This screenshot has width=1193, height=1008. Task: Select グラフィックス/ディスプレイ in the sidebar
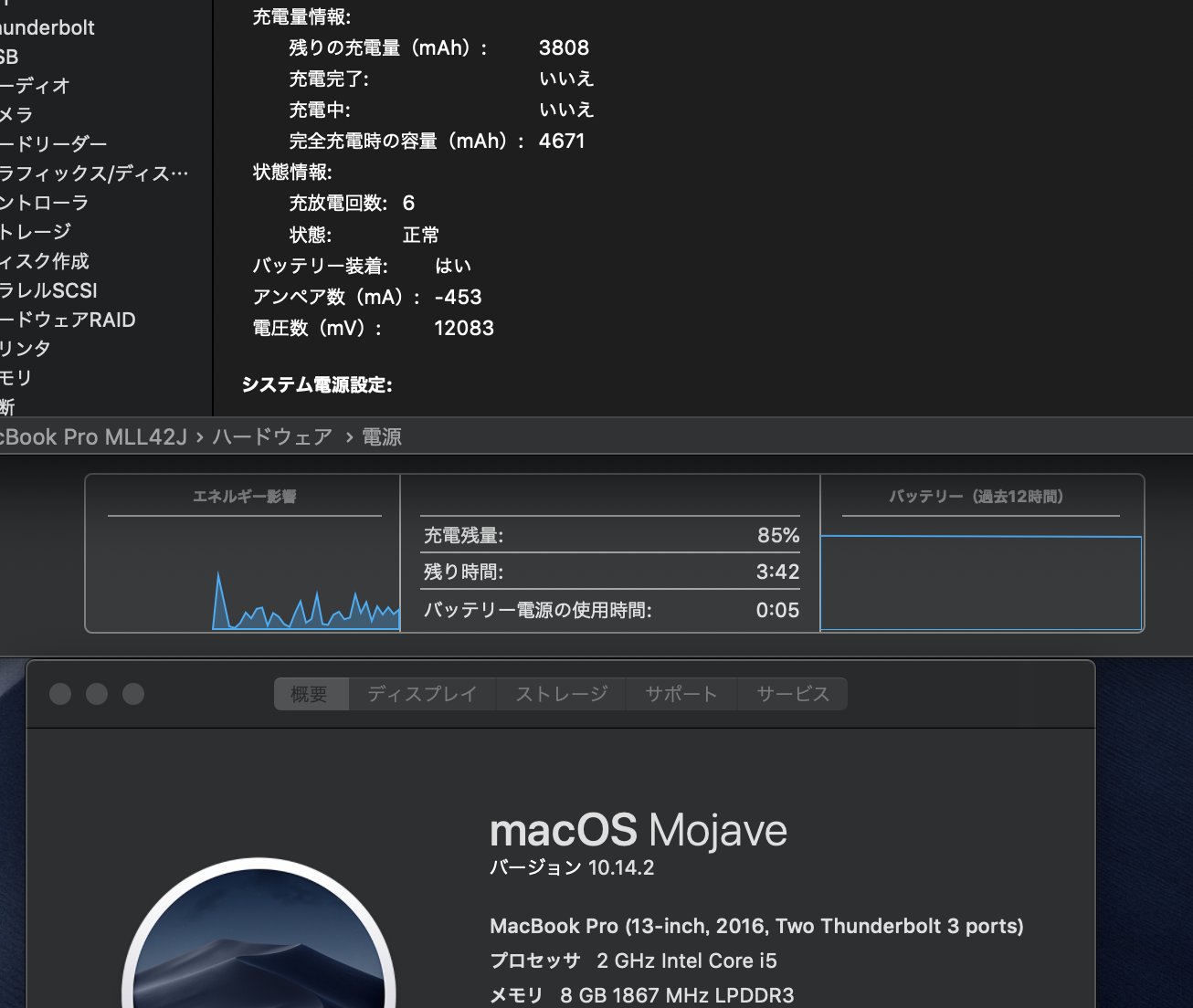[x=94, y=173]
